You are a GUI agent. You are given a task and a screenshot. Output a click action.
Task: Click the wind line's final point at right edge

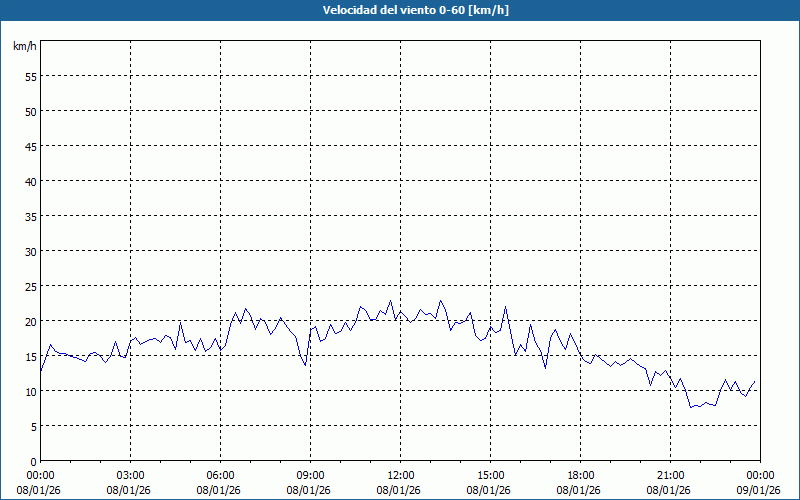click(755, 381)
